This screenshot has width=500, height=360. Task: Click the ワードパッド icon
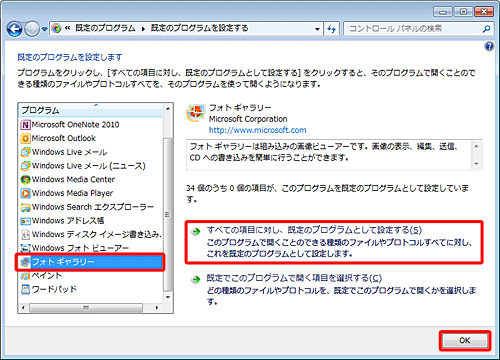pyautogui.click(x=25, y=289)
